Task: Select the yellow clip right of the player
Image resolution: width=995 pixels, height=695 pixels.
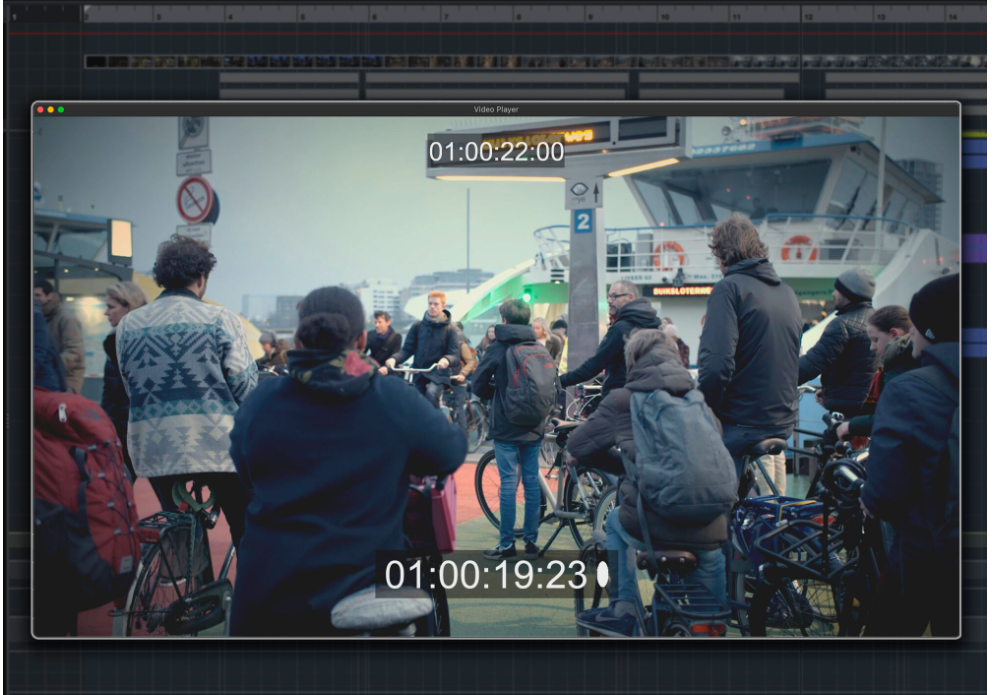Action: tap(974, 133)
